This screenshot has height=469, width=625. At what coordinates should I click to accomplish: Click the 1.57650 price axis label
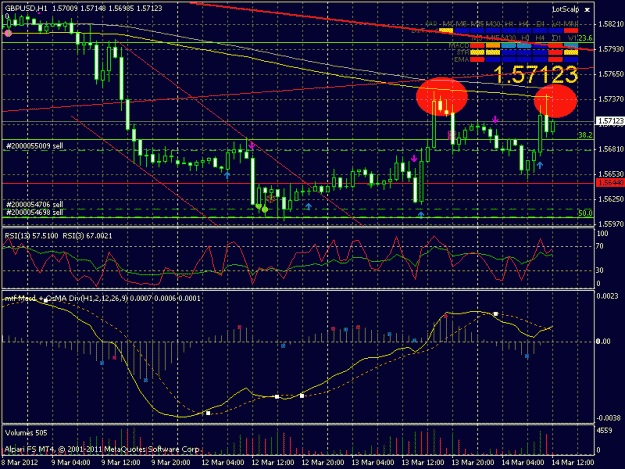tap(610, 74)
